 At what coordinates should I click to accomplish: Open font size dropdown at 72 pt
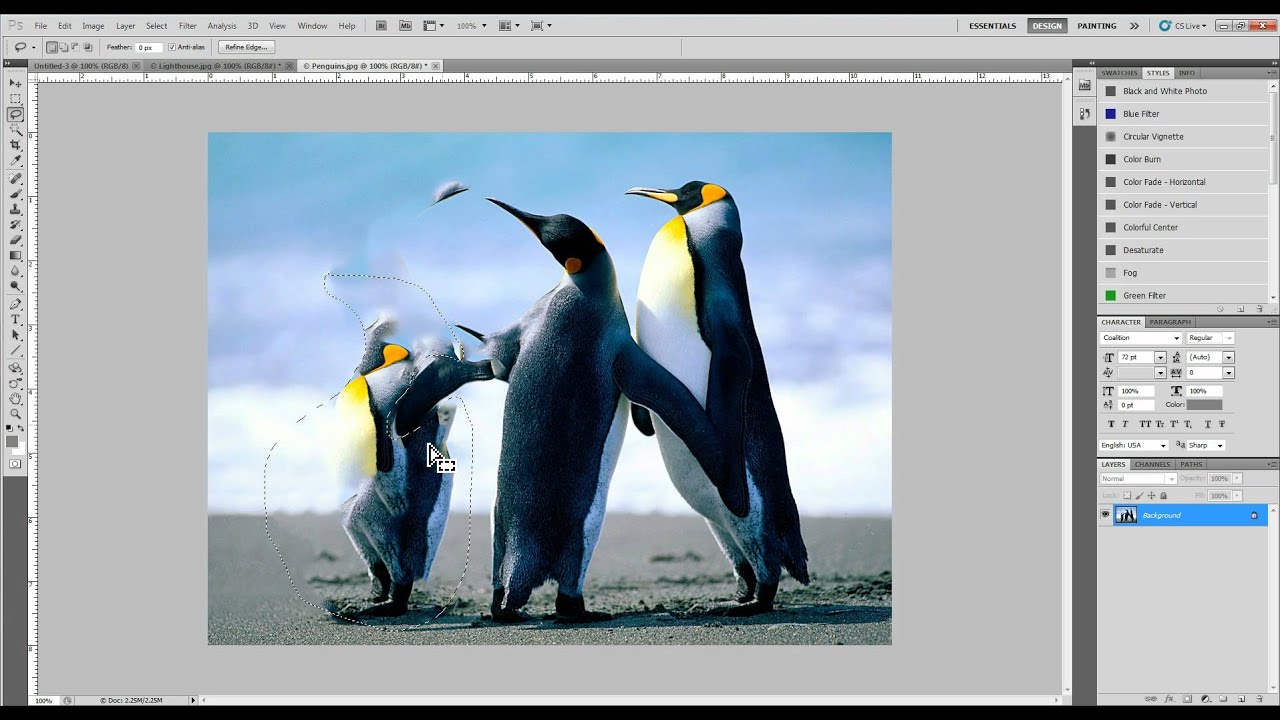1160,357
